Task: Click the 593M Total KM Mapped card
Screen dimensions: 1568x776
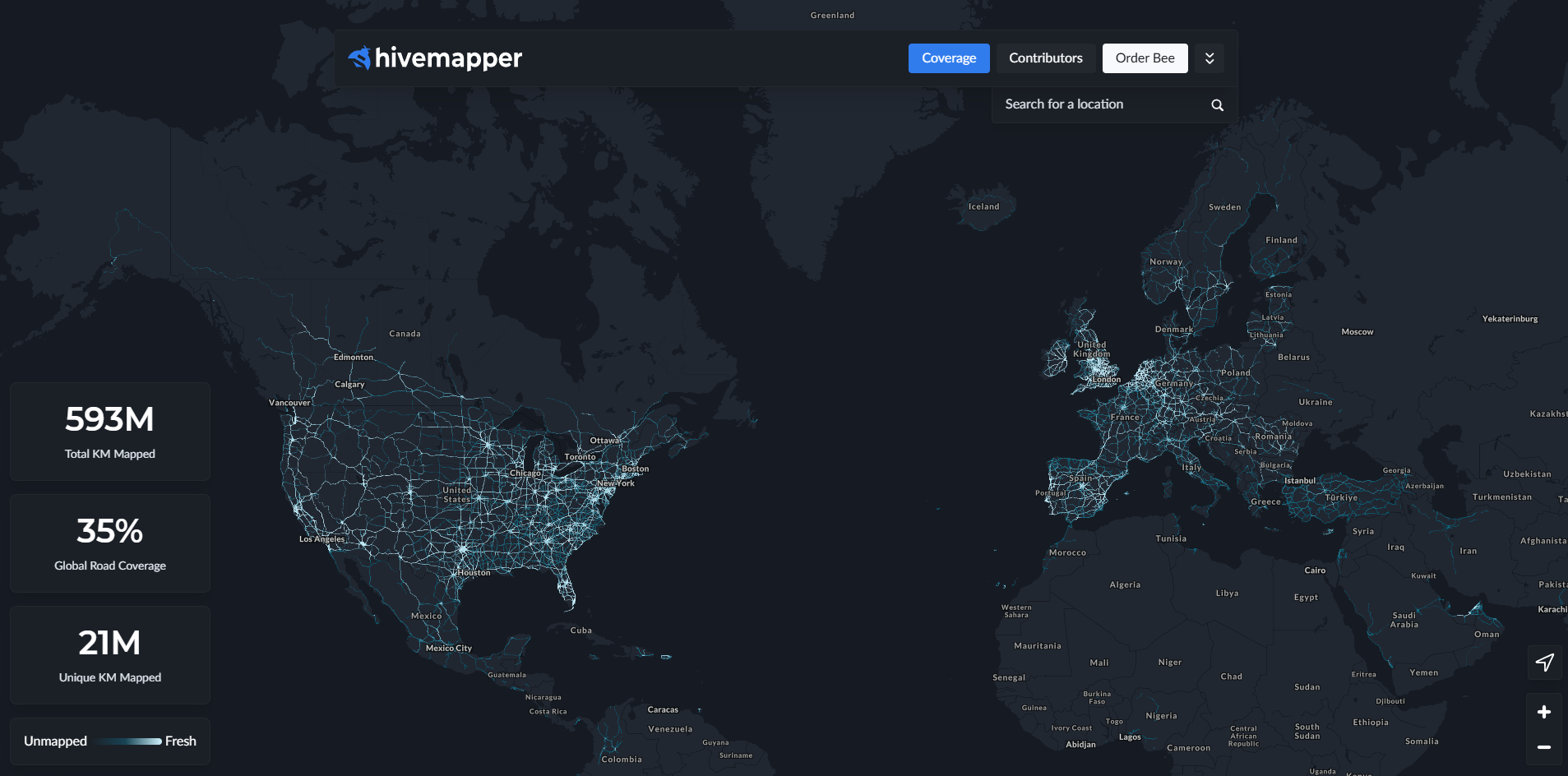Action: pos(109,431)
